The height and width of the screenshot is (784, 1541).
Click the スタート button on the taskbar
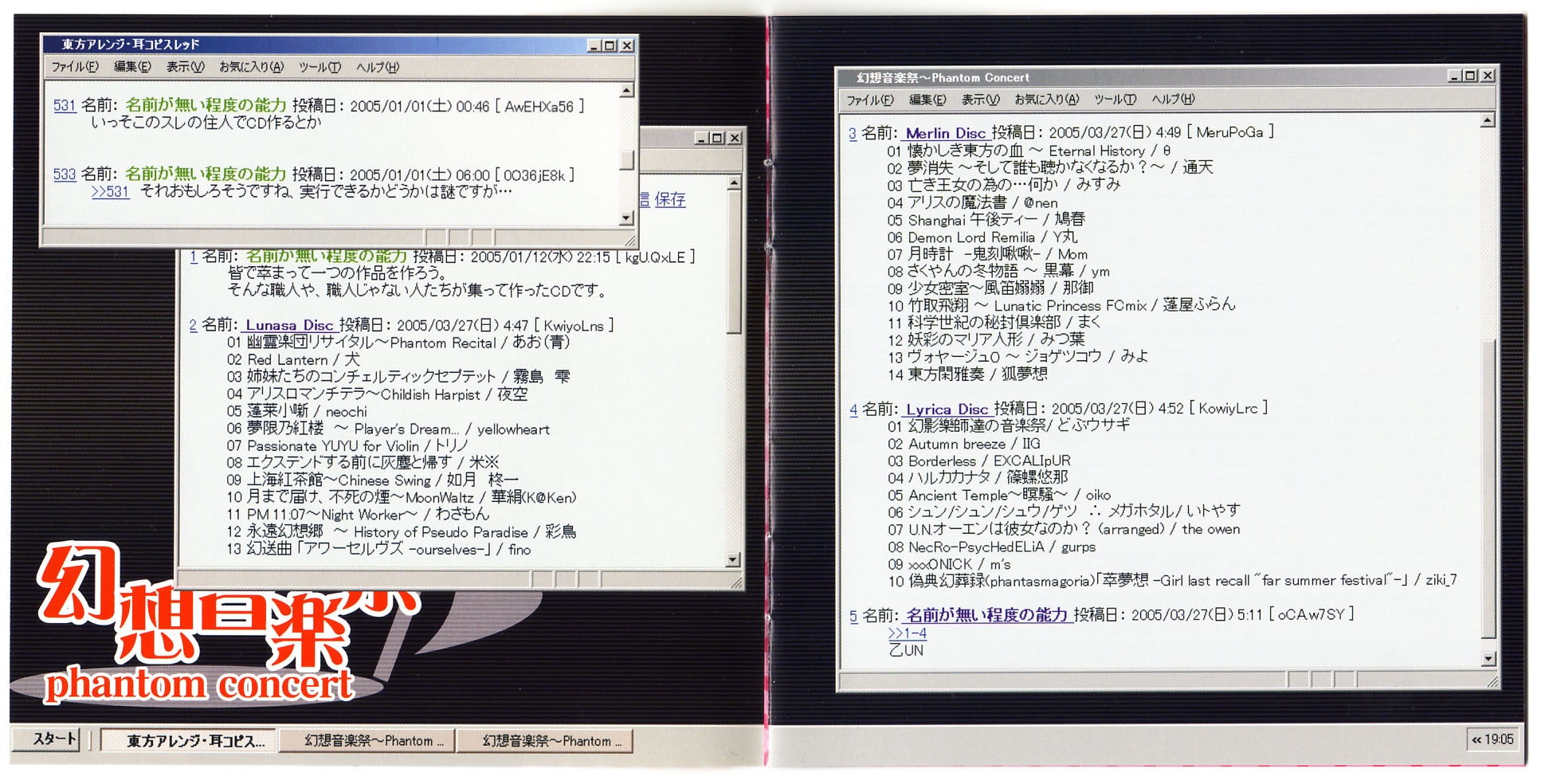tap(53, 739)
